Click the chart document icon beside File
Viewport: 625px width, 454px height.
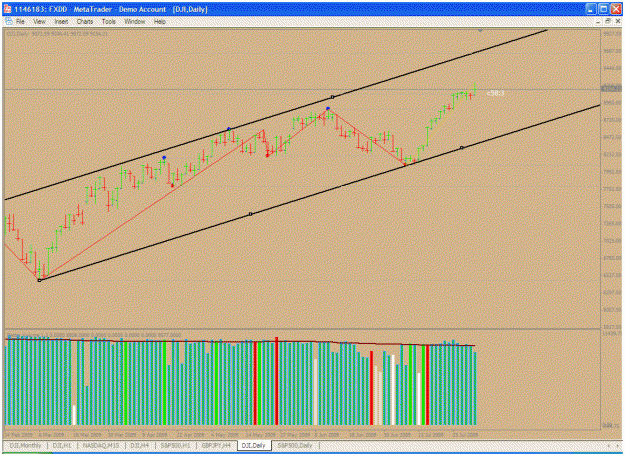point(8,22)
